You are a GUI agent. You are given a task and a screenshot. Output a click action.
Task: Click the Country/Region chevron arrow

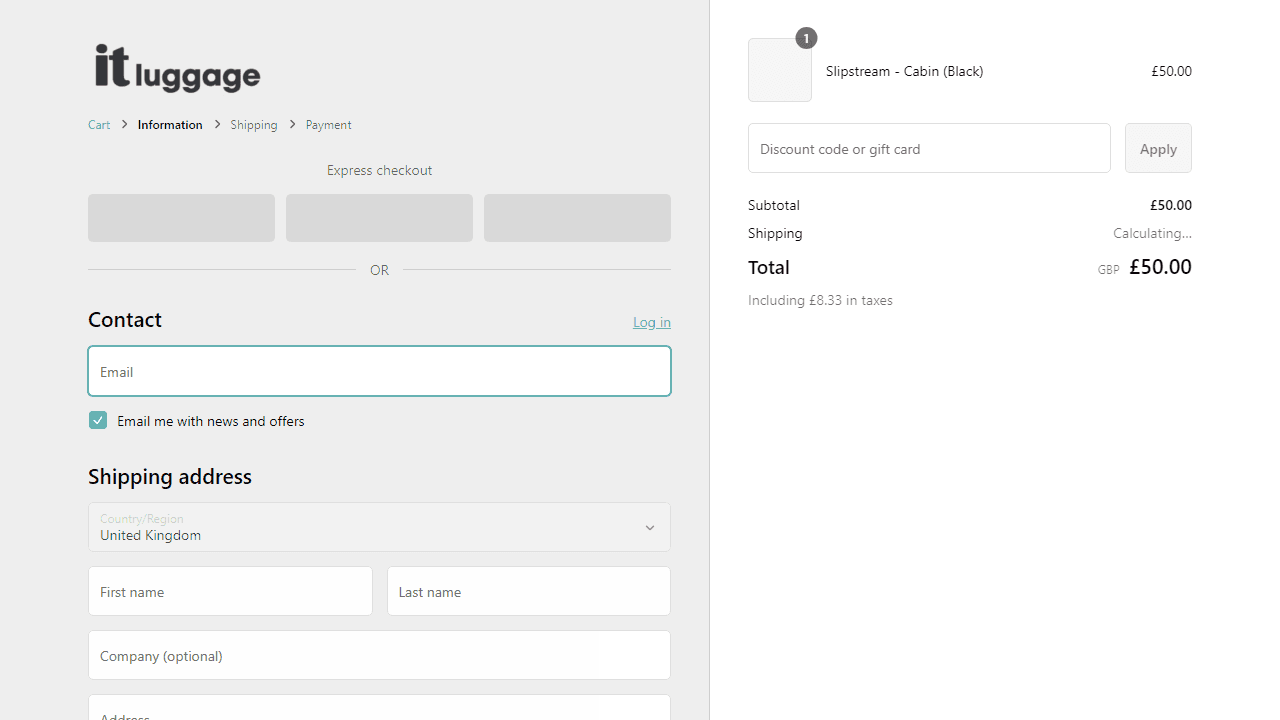[x=650, y=528]
